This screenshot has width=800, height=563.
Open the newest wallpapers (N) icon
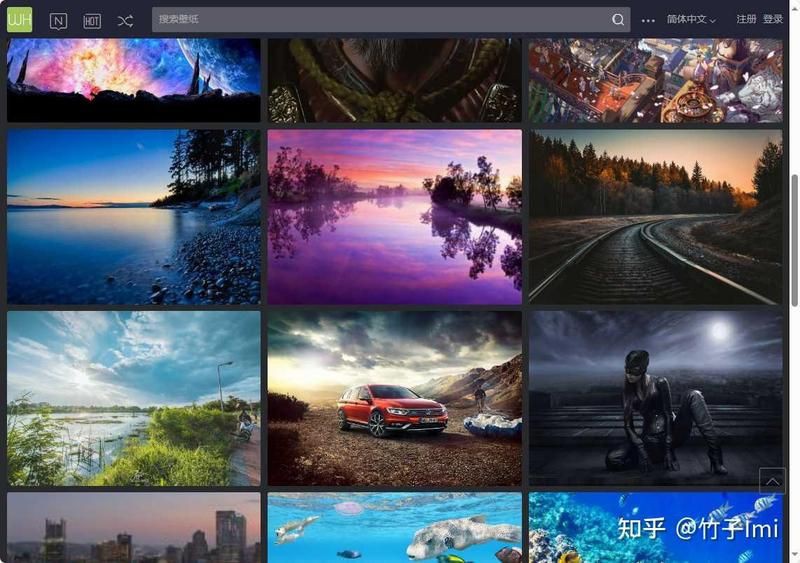tap(58, 21)
